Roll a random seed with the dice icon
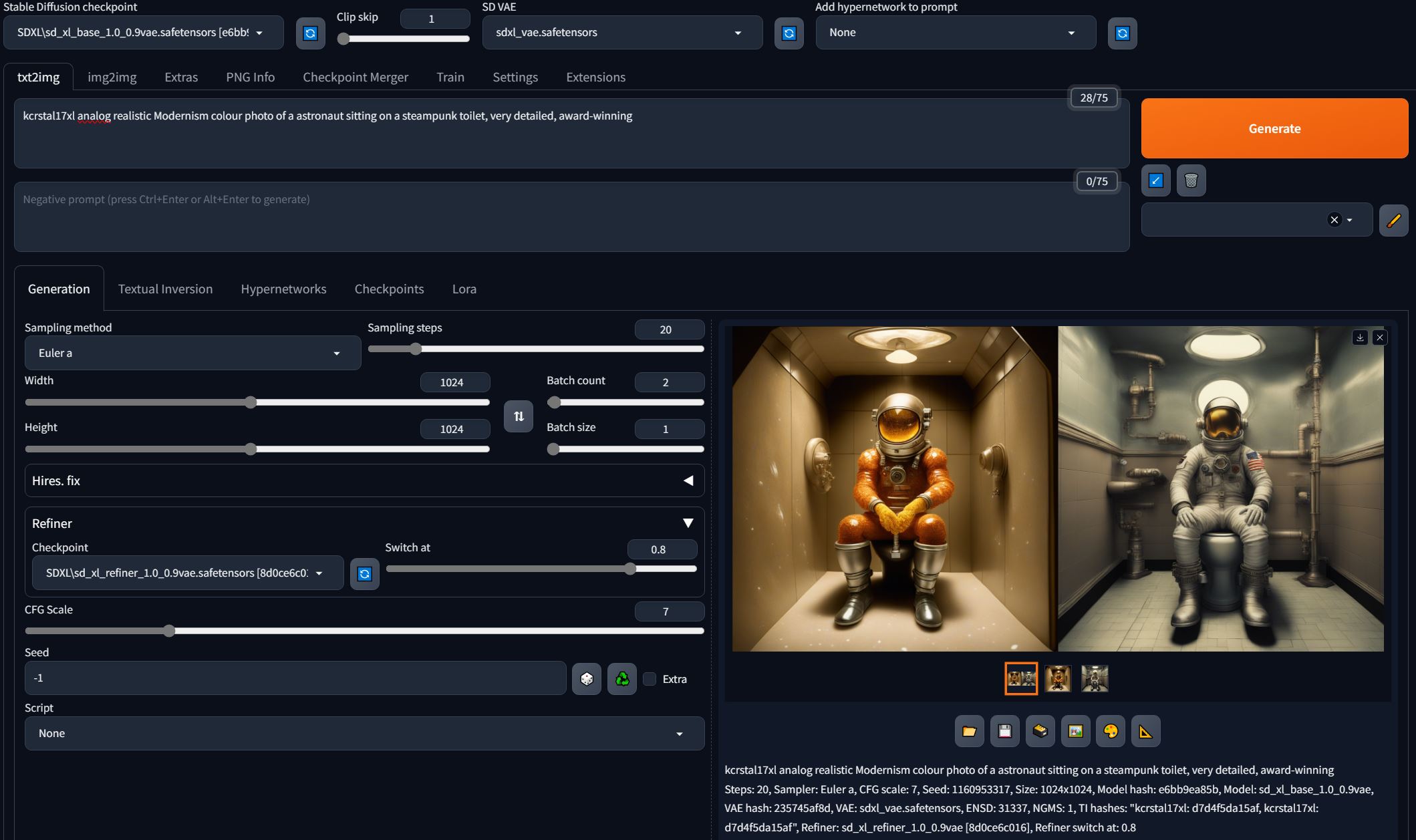The height and width of the screenshot is (840, 1416). 586,678
